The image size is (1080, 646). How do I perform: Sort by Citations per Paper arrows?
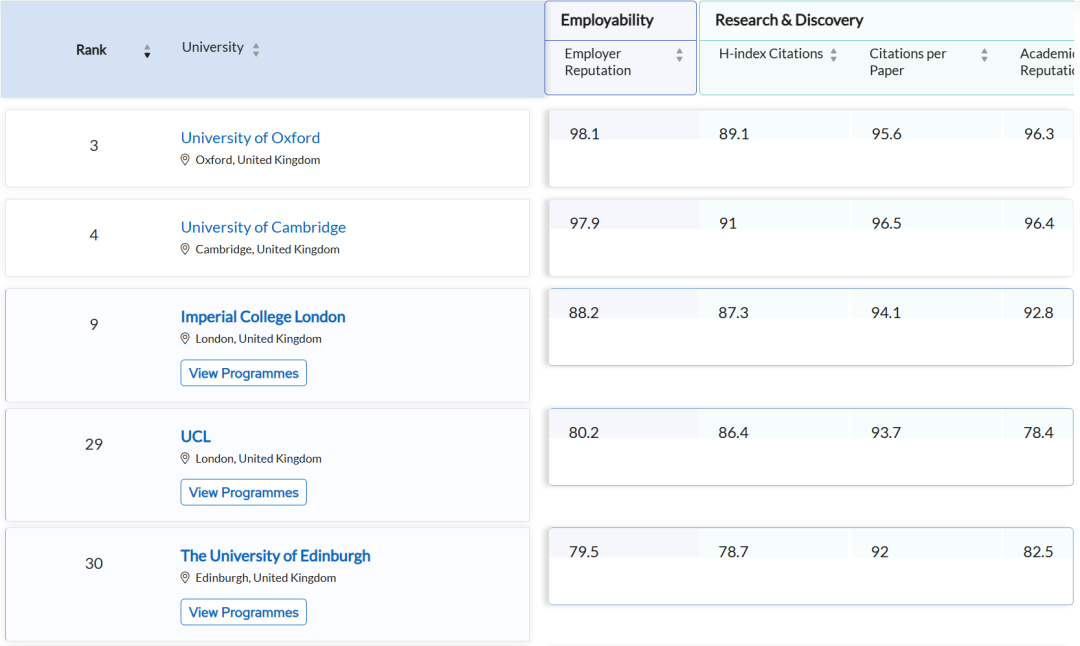coord(984,55)
